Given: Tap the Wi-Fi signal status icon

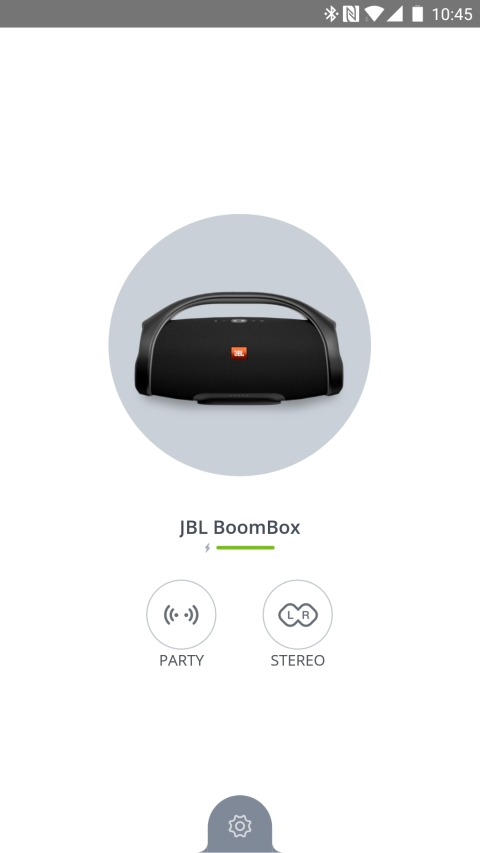Looking at the screenshot, I should [374, 14].
